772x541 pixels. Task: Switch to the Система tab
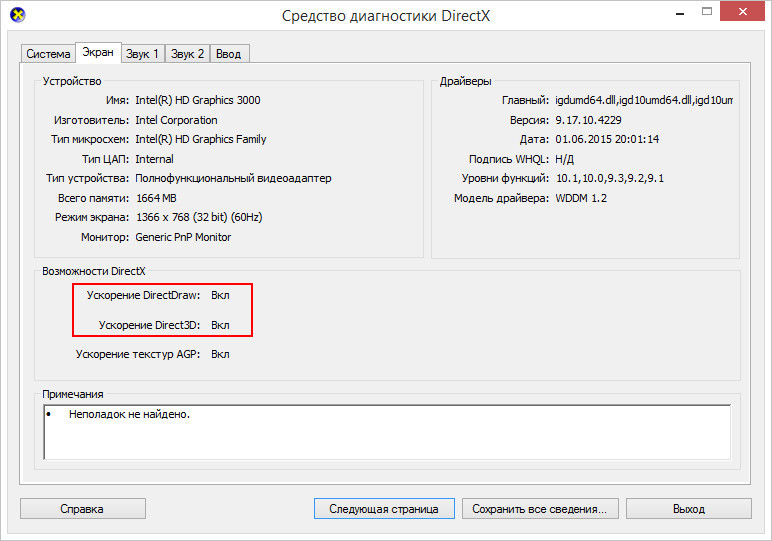tap(48, 54)
